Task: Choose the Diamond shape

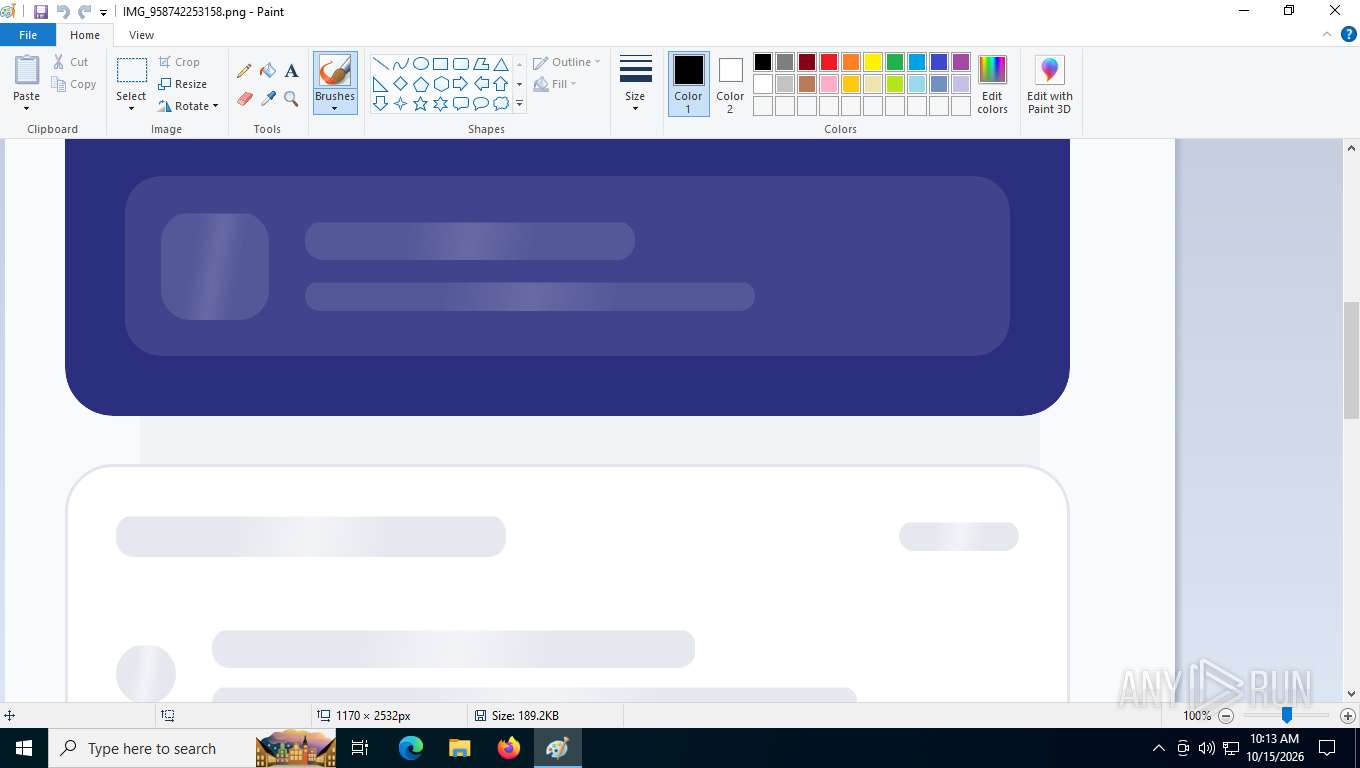Action: click(x=401, y=84)
